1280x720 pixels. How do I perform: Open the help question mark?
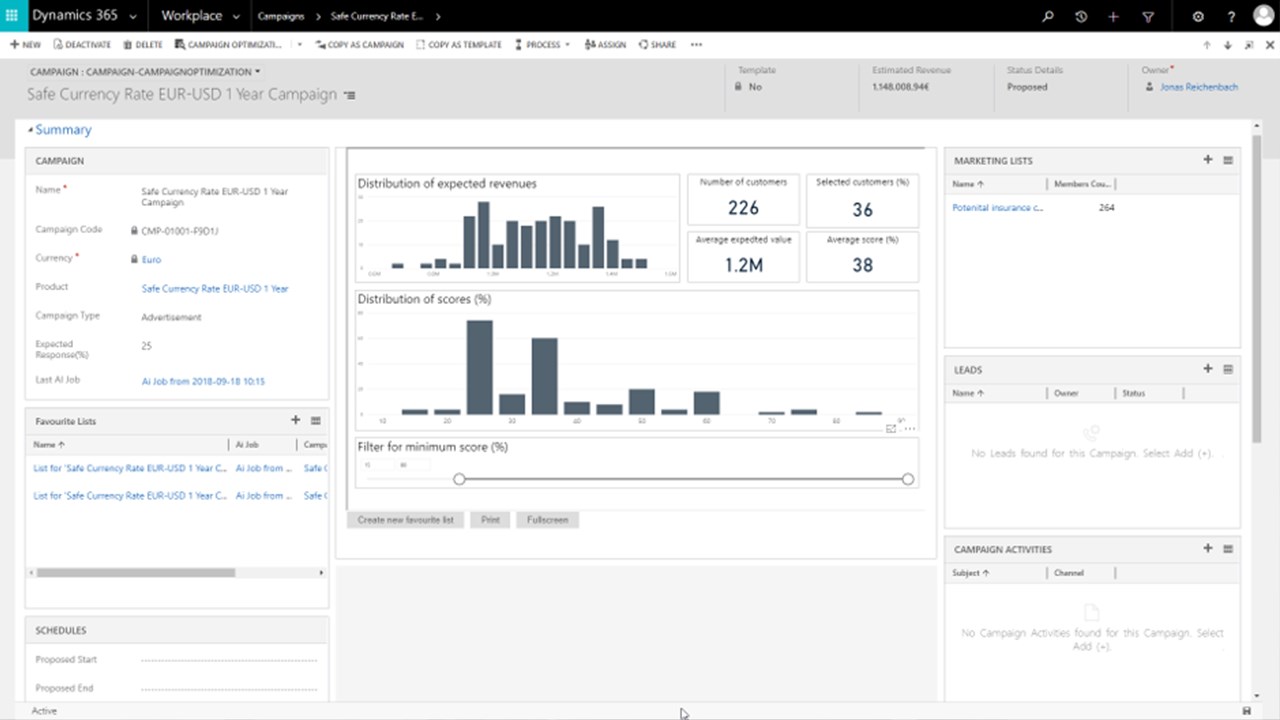click(x=1231, y=17)
